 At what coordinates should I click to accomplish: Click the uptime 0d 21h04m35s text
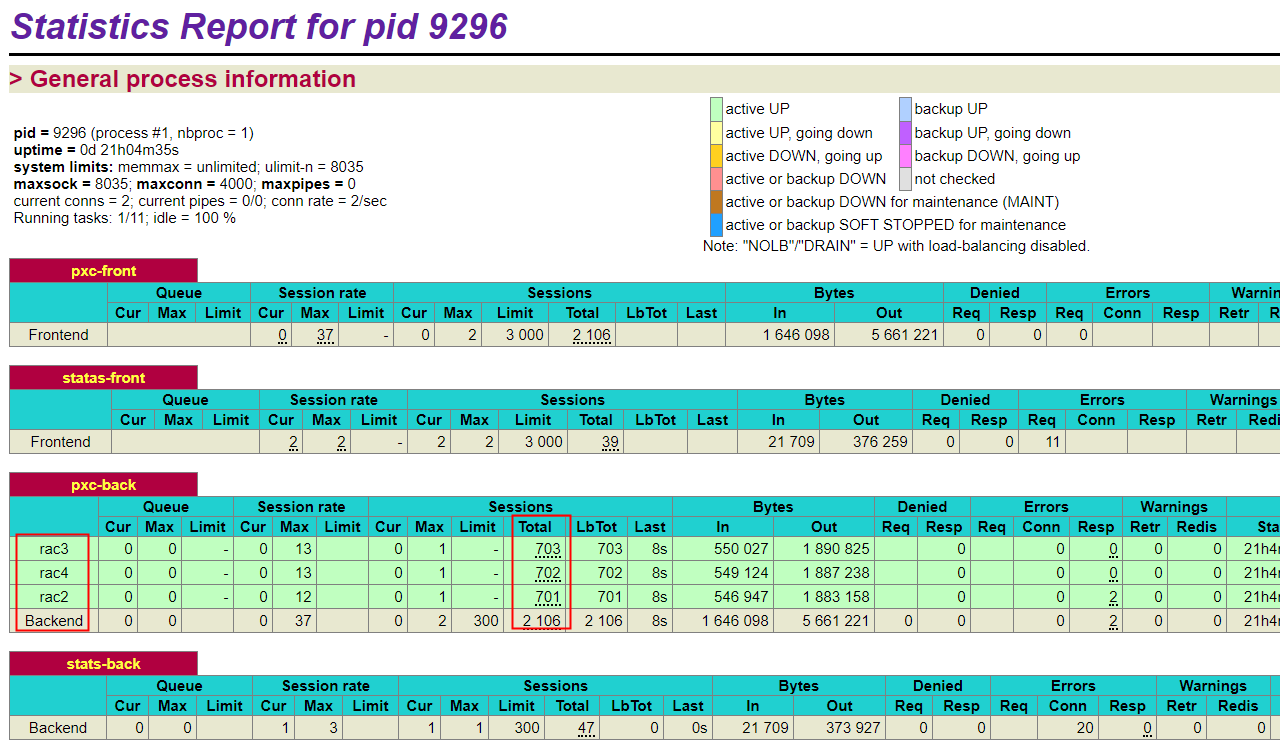[x=97, y=150]
